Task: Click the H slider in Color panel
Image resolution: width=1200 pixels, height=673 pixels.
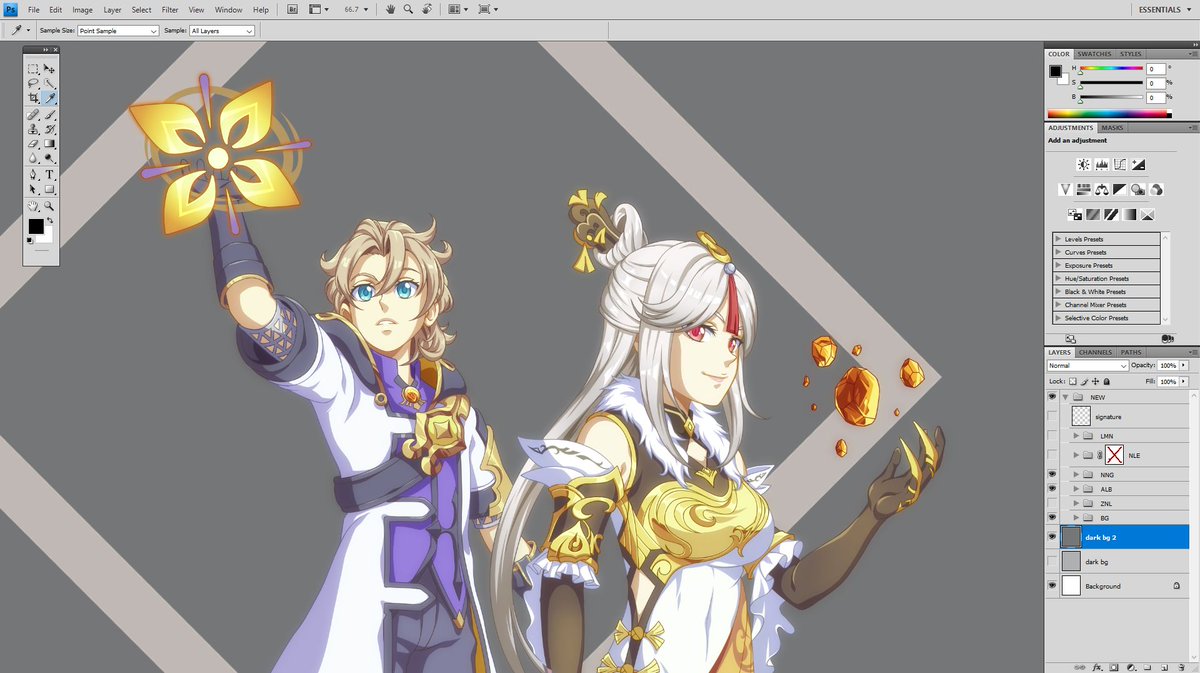Action: click(x=1110, y=69)
